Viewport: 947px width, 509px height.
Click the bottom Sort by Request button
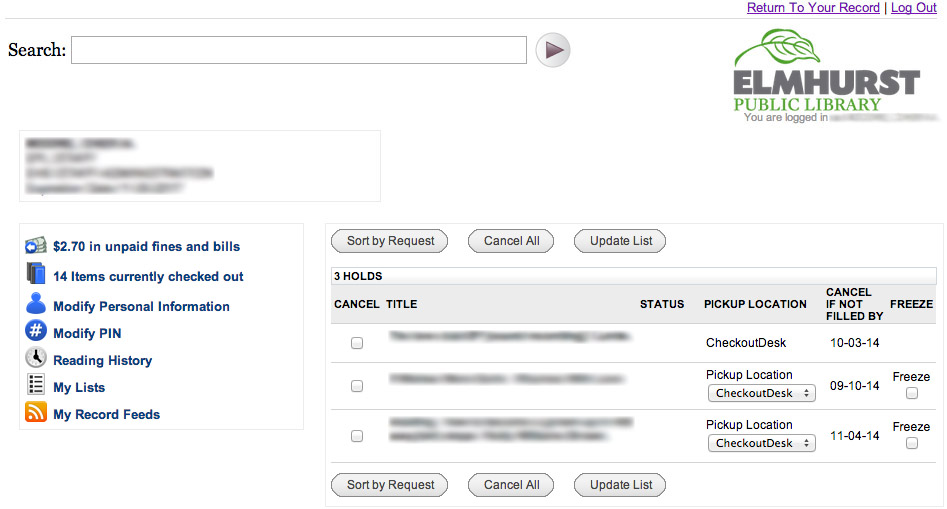(390, 485)
